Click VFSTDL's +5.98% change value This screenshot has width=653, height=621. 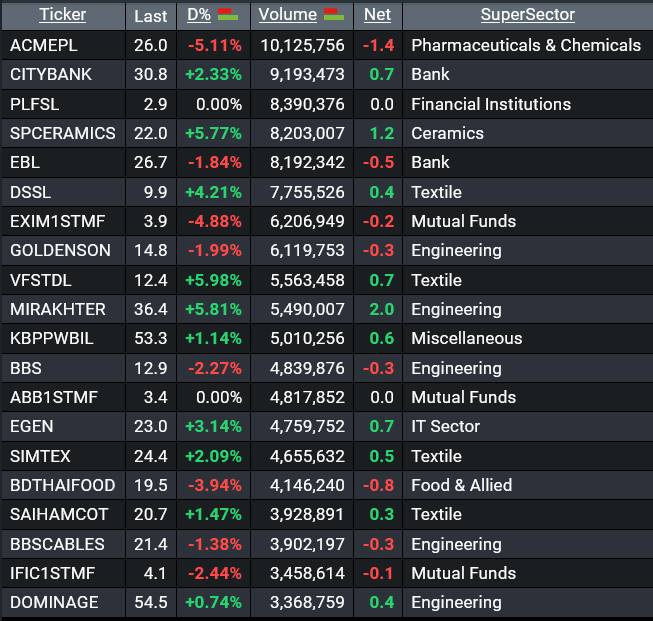tap(213, 280)
